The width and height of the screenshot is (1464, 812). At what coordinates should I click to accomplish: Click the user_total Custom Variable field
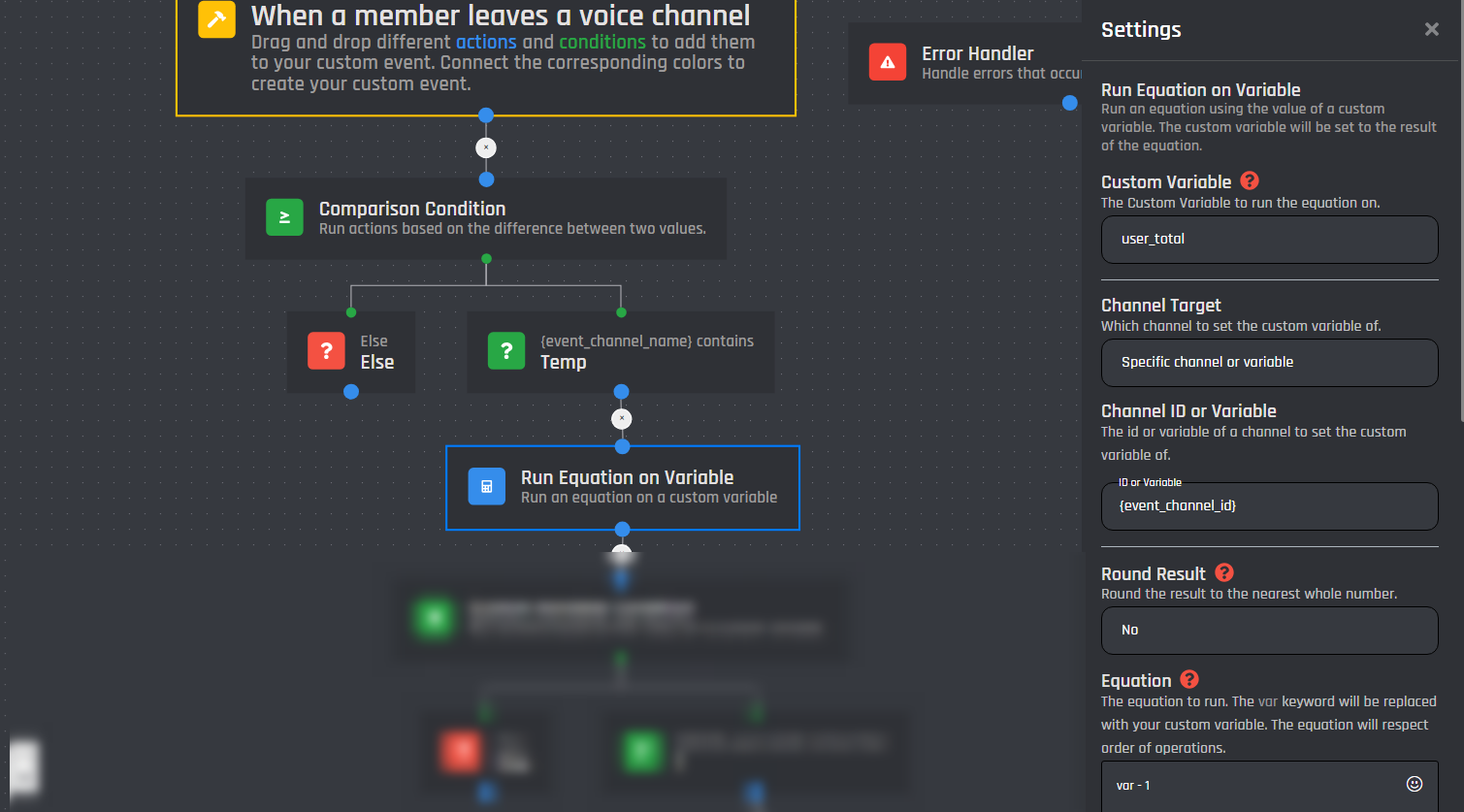tap(1269, 239)
